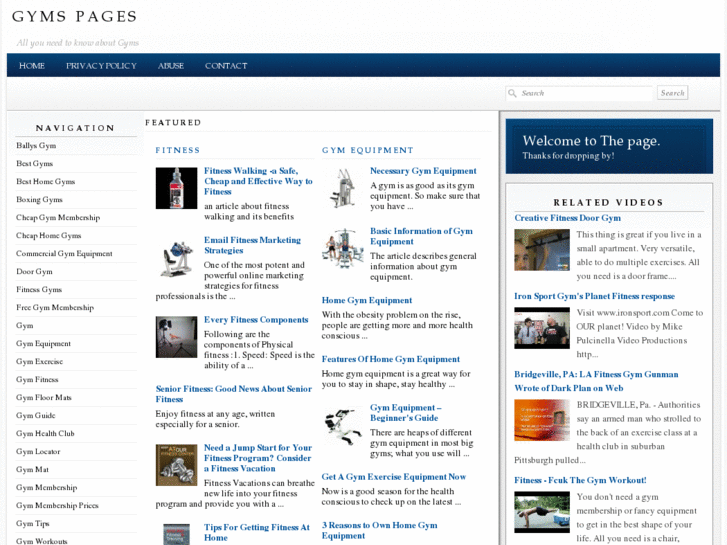Click the Every Fitness Components thumbnail image
Viewport: 727px width, 545px height.
pyautogui.click(x=176, y=337)
